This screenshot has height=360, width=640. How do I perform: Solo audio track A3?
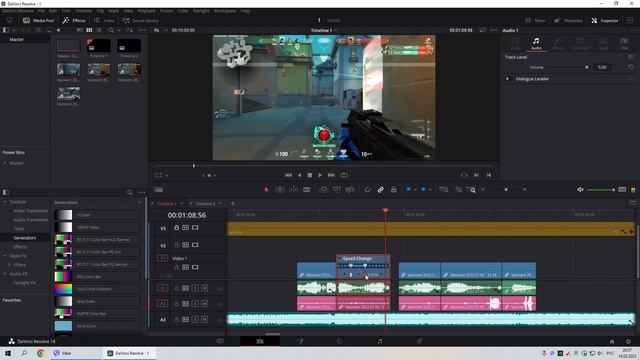[195, 319]
